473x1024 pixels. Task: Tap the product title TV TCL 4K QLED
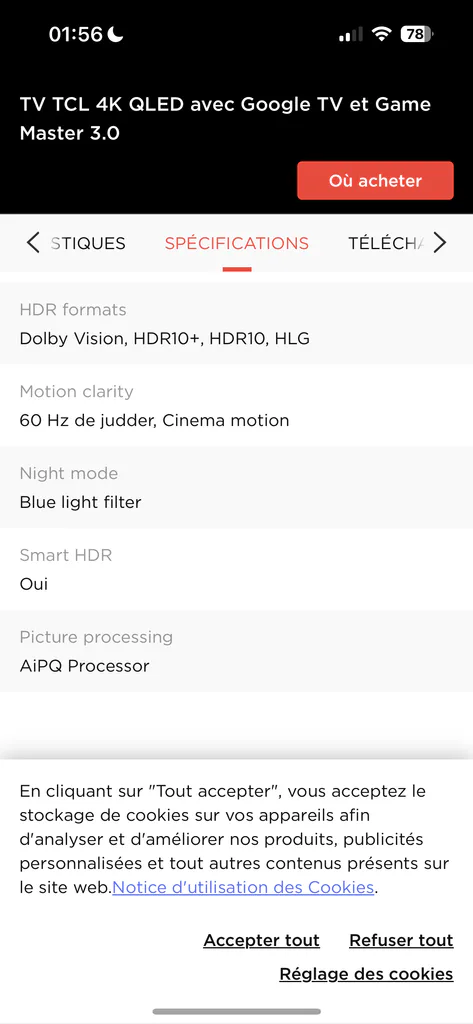pos(225,119)
